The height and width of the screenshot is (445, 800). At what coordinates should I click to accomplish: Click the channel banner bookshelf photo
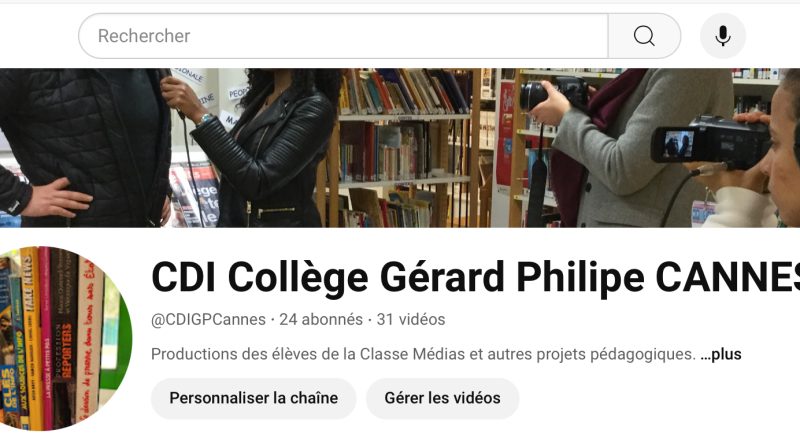pyautogui.click(x=400, y=147)
